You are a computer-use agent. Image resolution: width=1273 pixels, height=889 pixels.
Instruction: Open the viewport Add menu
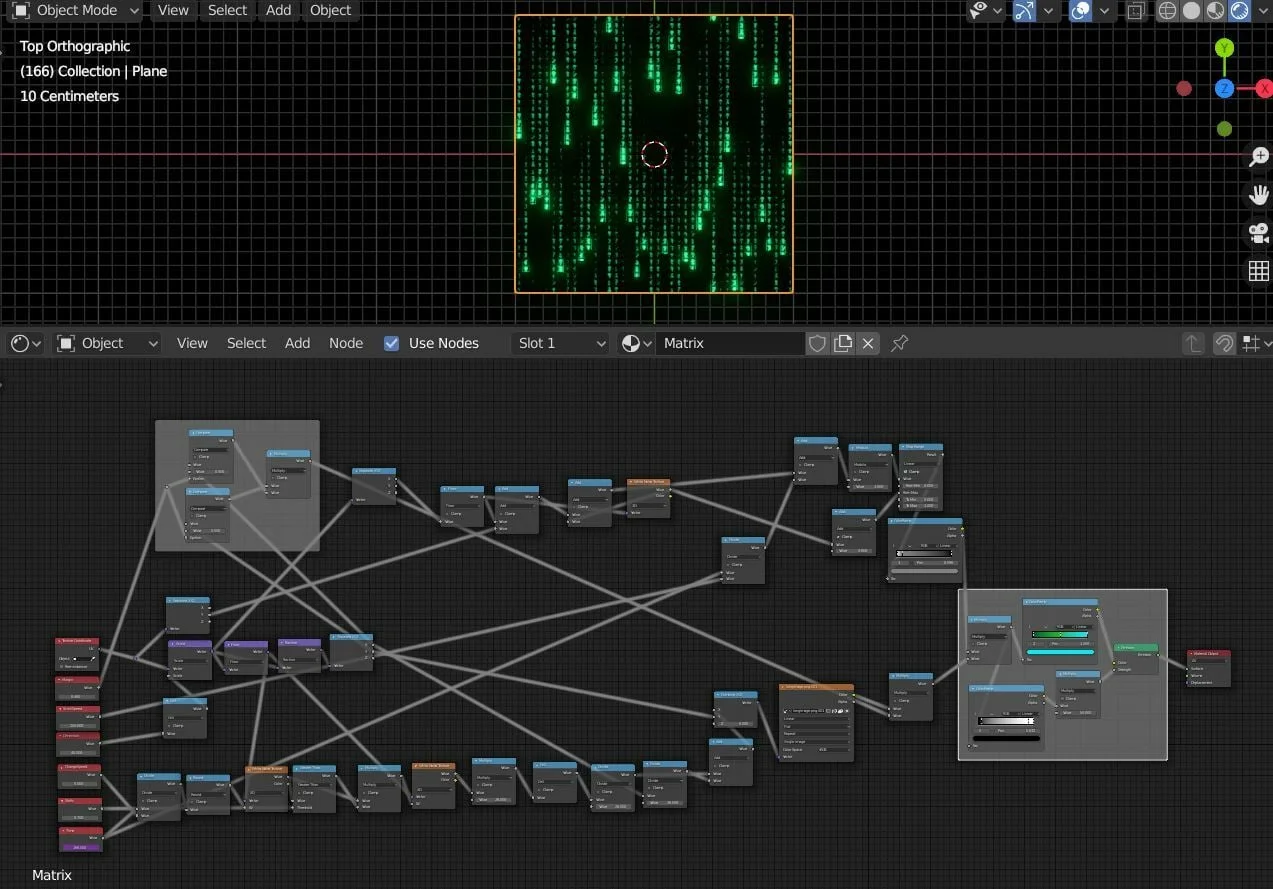(278, 10)
